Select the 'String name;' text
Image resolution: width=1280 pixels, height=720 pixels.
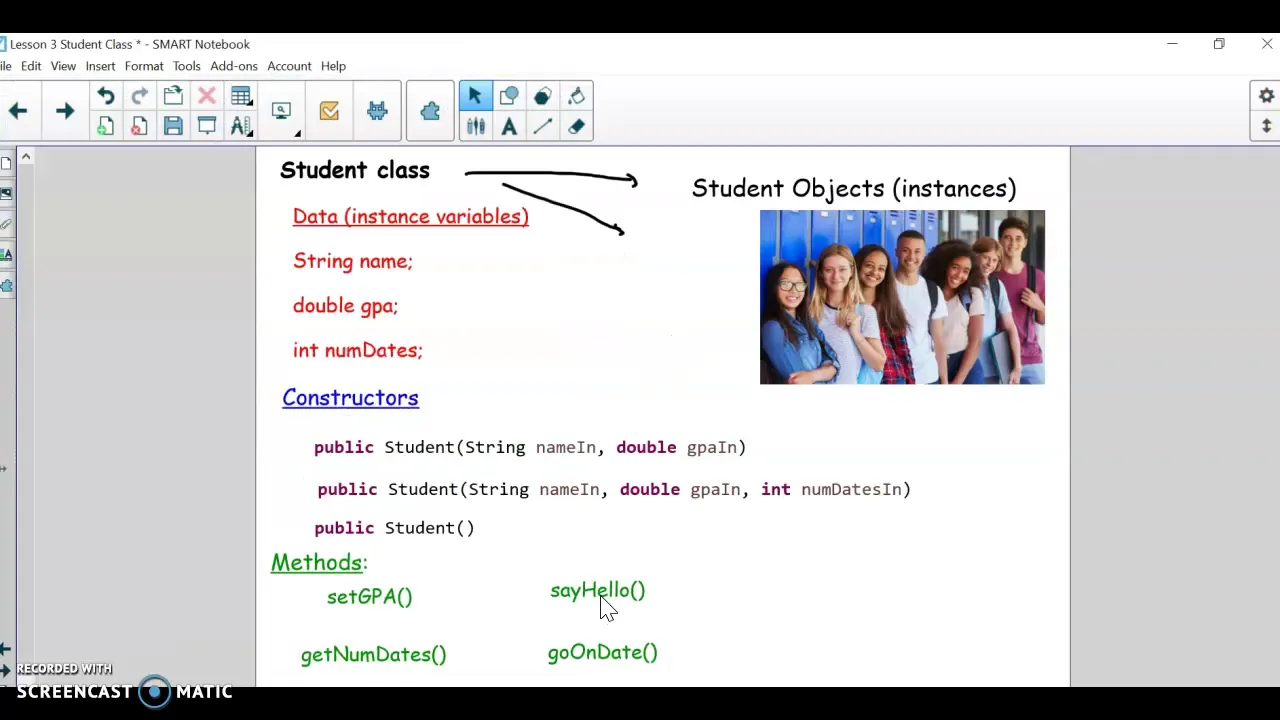coord(353,261)
